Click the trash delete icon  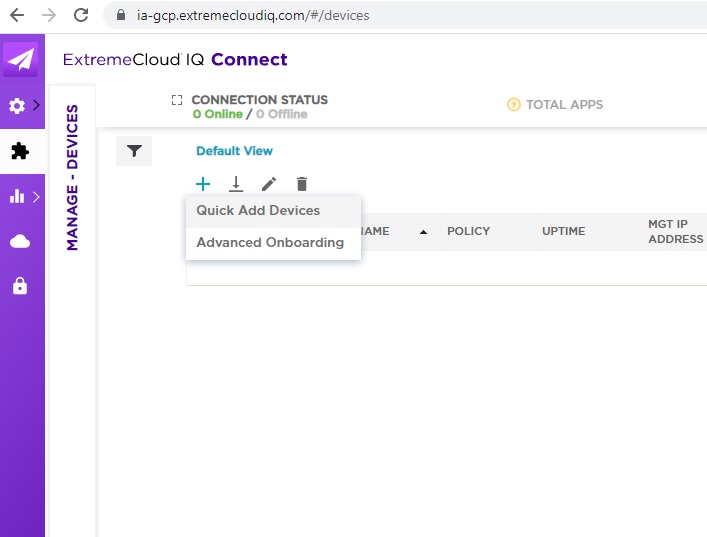[302, 184]
